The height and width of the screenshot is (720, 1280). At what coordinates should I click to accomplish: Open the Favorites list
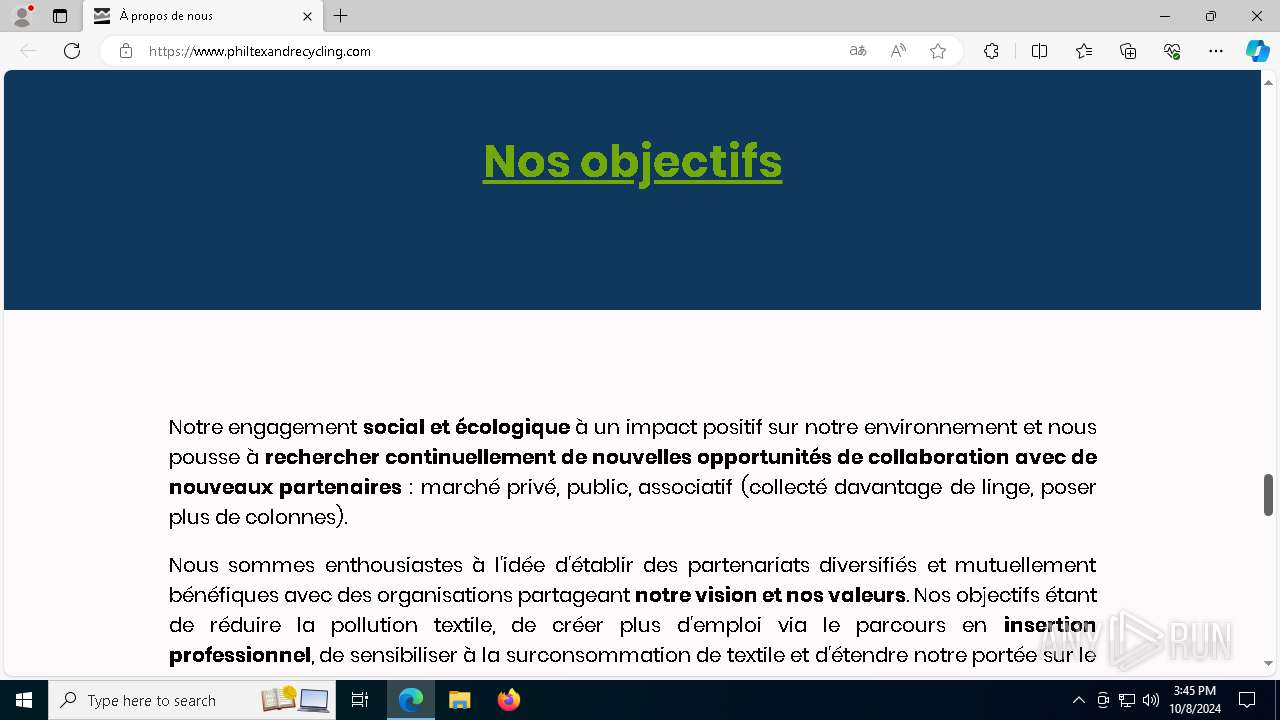click(x=1084, y=51)
